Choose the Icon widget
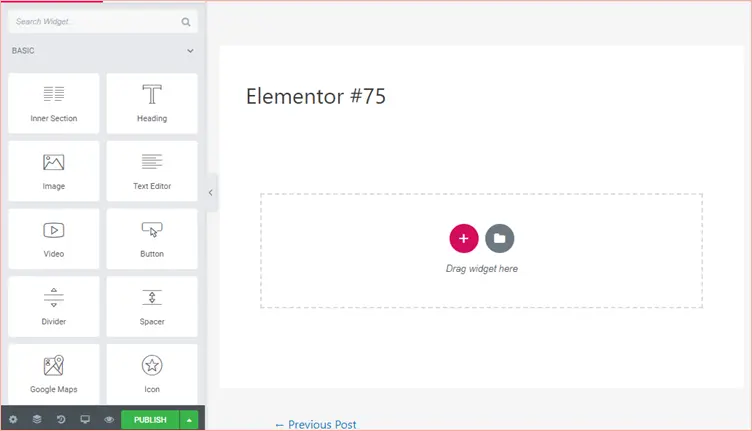752x431 pixels. pos(152,373)
